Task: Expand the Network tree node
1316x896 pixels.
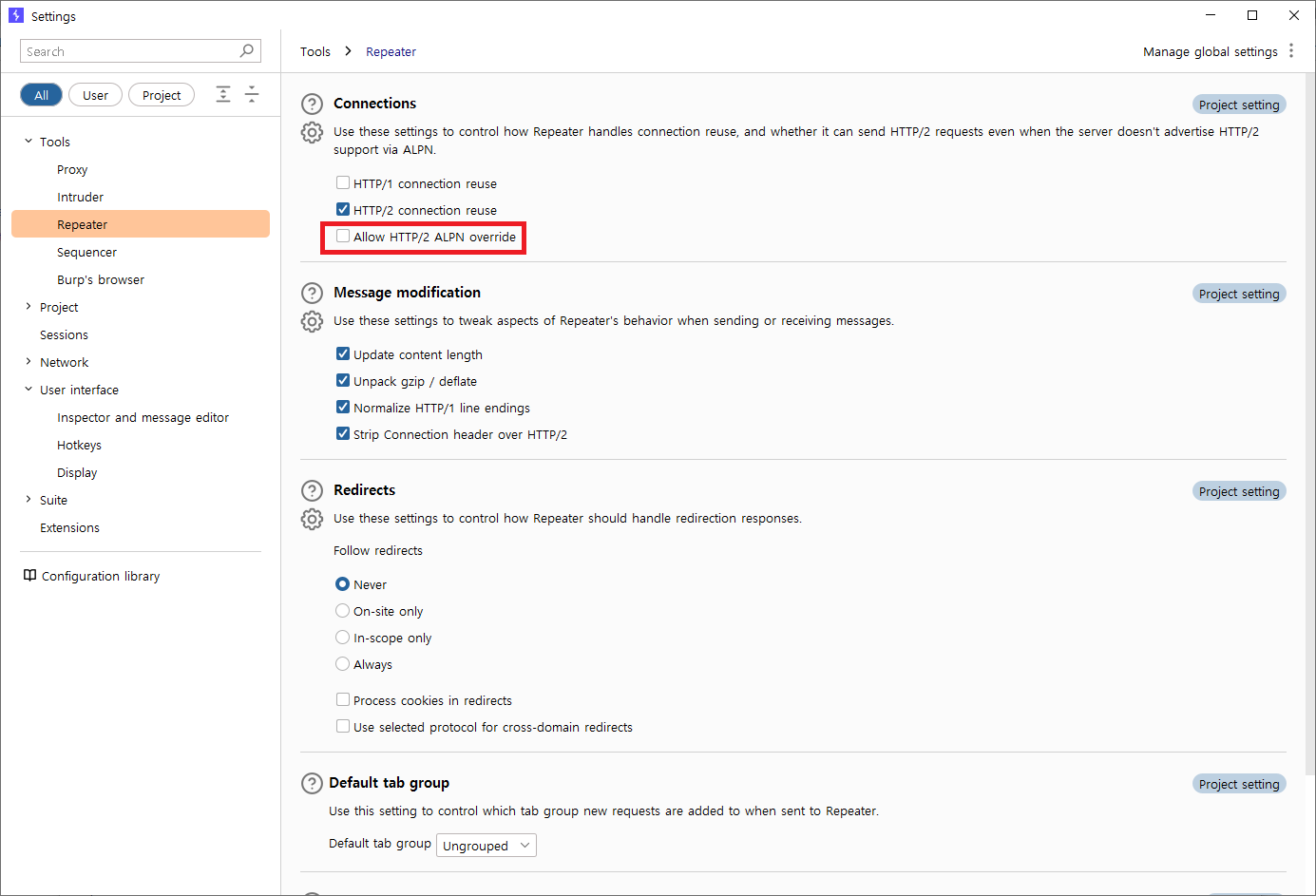Action: [x=29, y=362]
